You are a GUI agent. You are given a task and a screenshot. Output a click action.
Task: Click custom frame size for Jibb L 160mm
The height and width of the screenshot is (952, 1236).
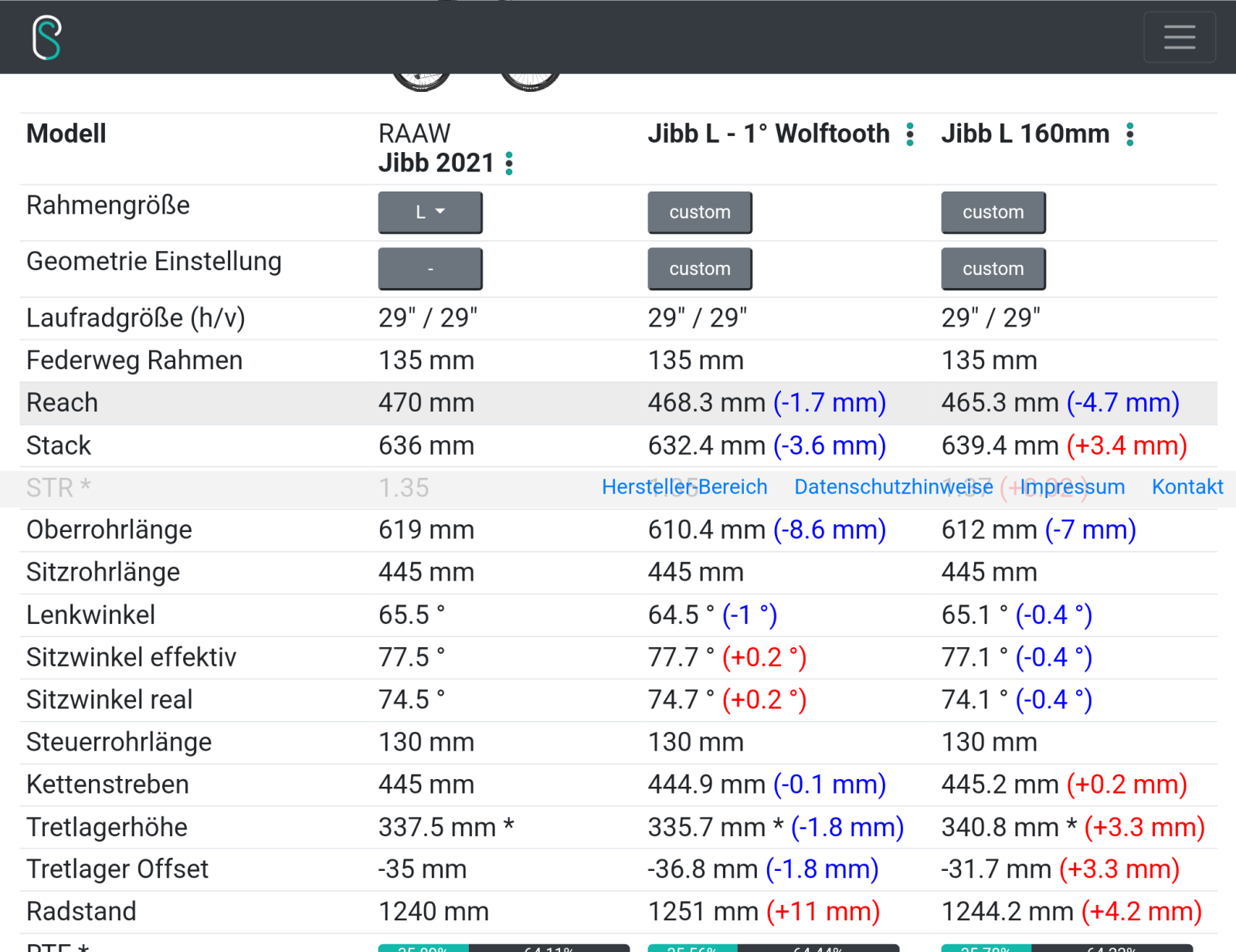[x=993, y=212]
